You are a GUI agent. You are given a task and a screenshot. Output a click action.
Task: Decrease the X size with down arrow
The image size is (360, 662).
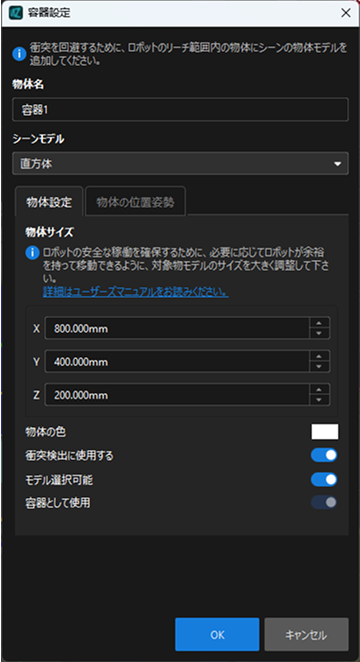[319, 334]
